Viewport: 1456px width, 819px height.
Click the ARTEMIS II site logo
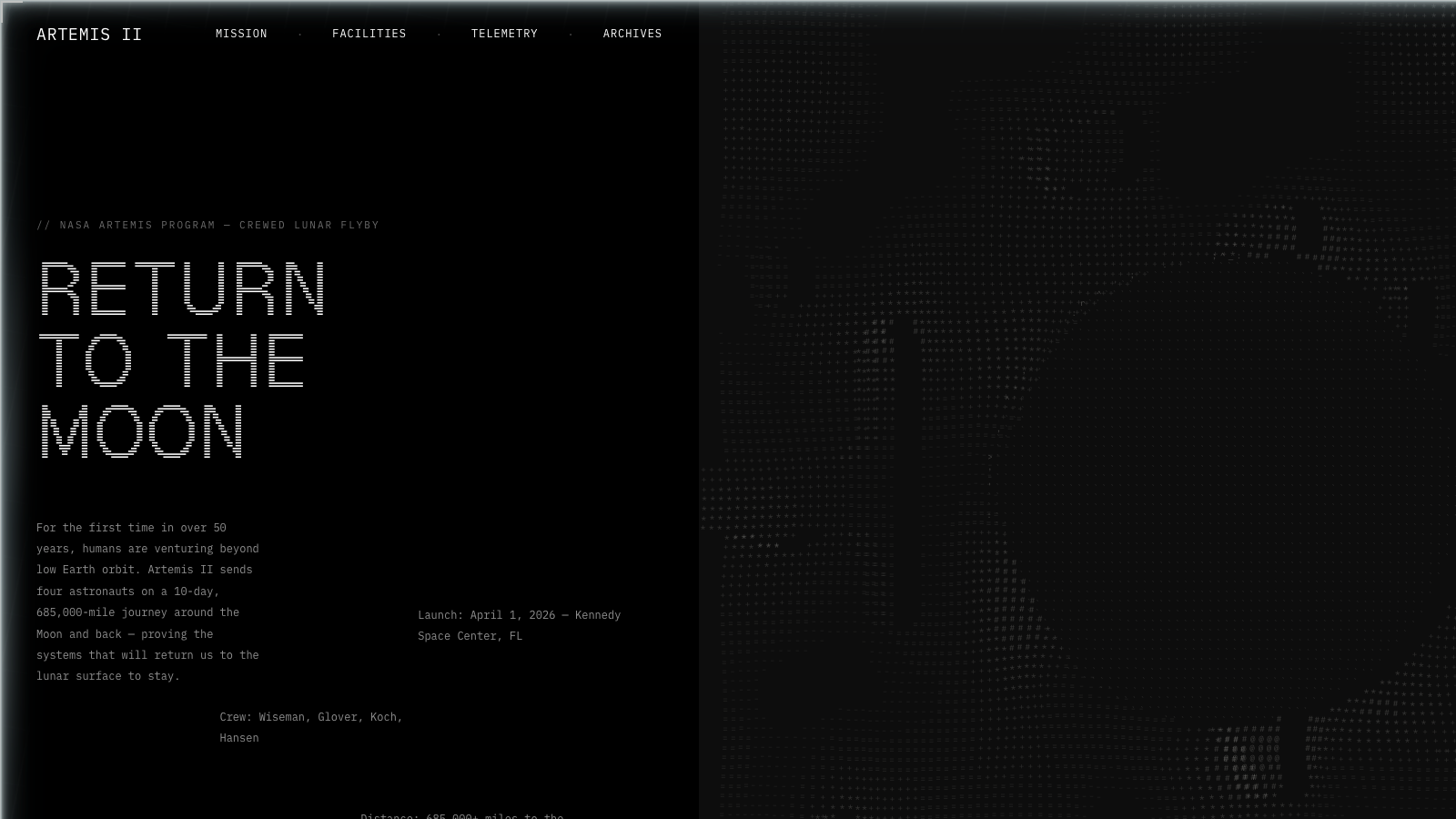(x=89, y=35)
